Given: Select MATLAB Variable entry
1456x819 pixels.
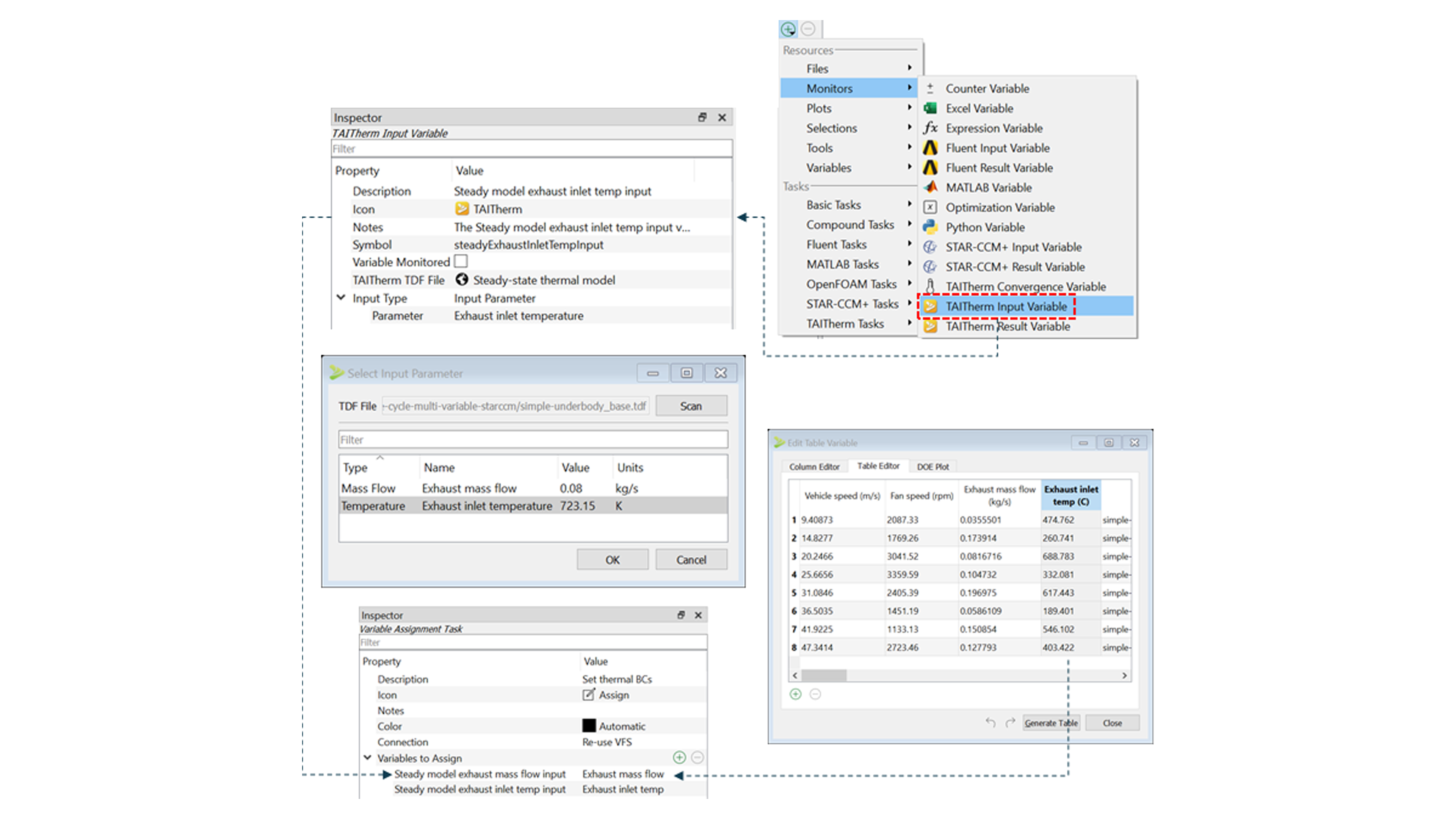Looking at the screenshot, I should pyautogui.click(x=988, y=188).
